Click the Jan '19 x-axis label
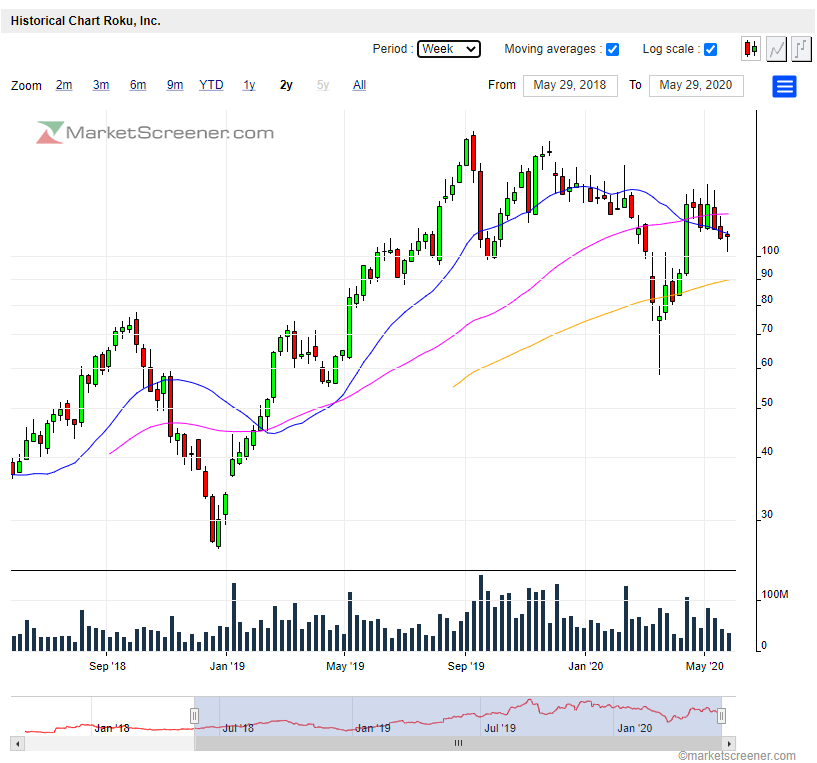 [227, 667]
